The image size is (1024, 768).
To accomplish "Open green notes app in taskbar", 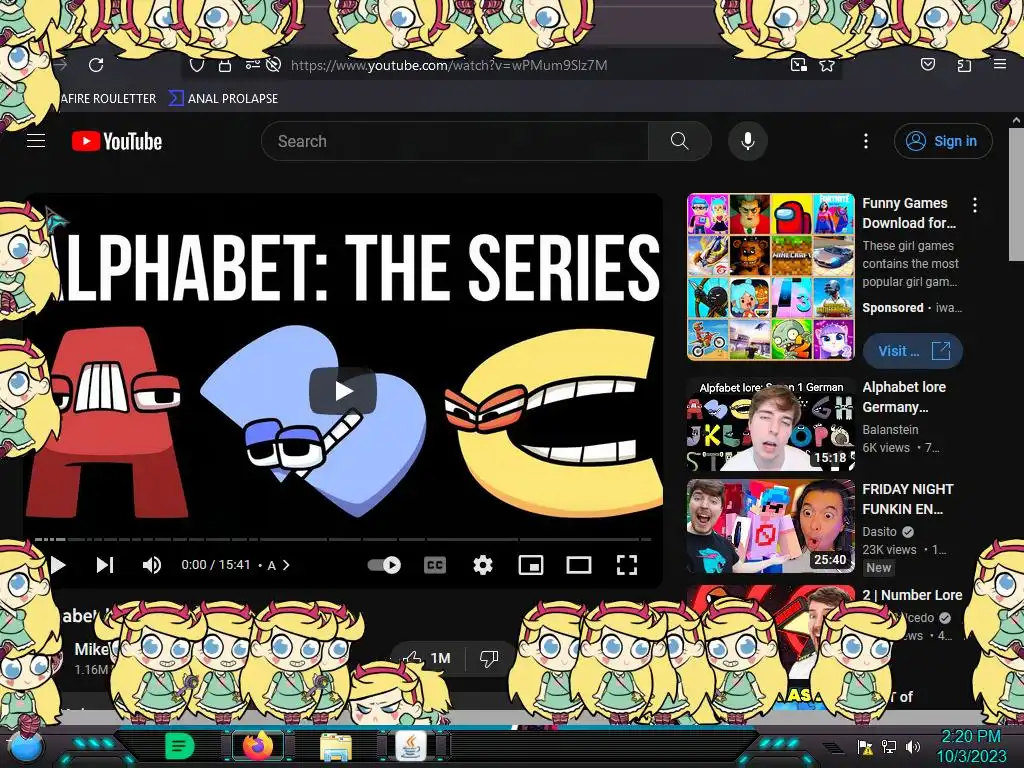I will 180,746.
